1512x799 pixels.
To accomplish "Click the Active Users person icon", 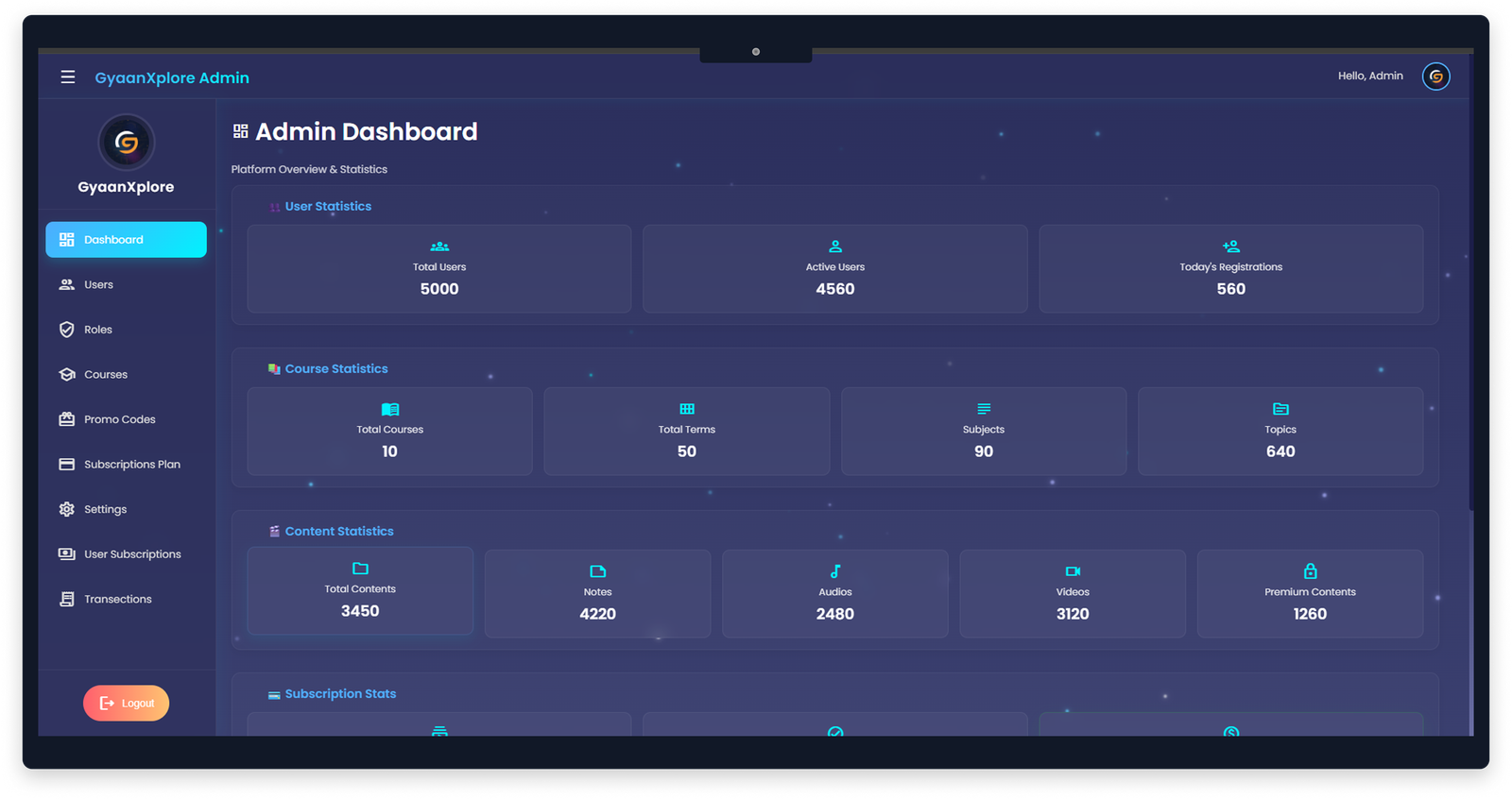I will [835, 246].
